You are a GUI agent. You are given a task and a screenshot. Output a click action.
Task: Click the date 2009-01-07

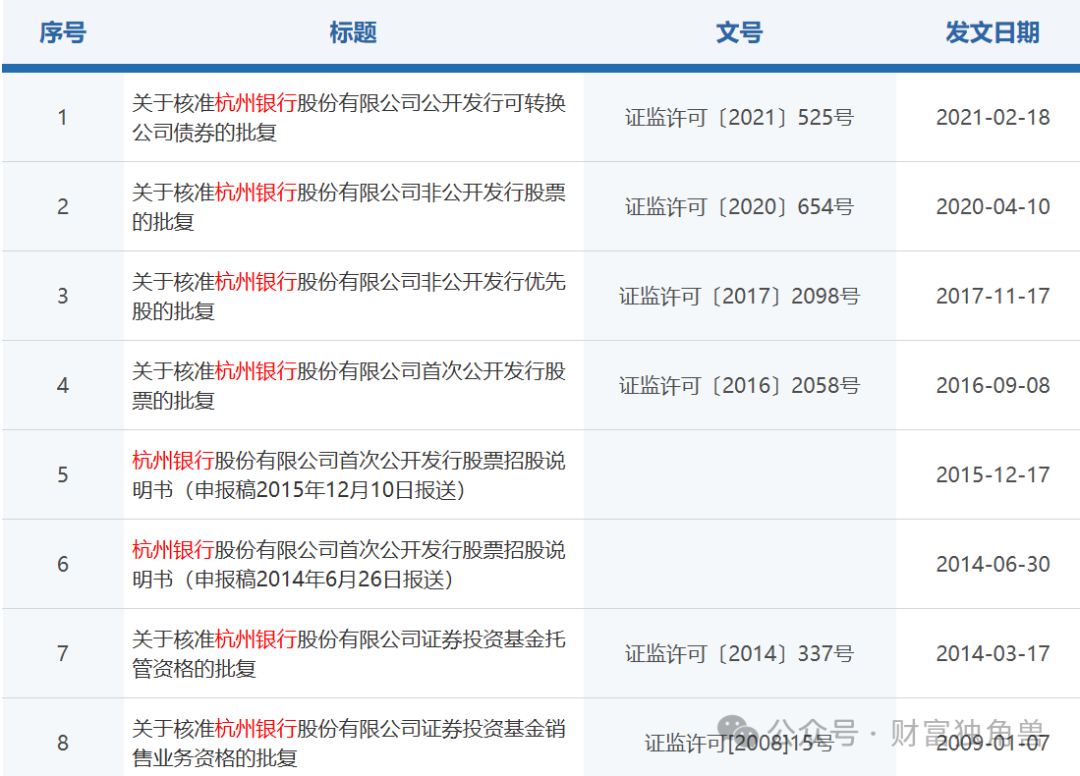tap(993, 743)
